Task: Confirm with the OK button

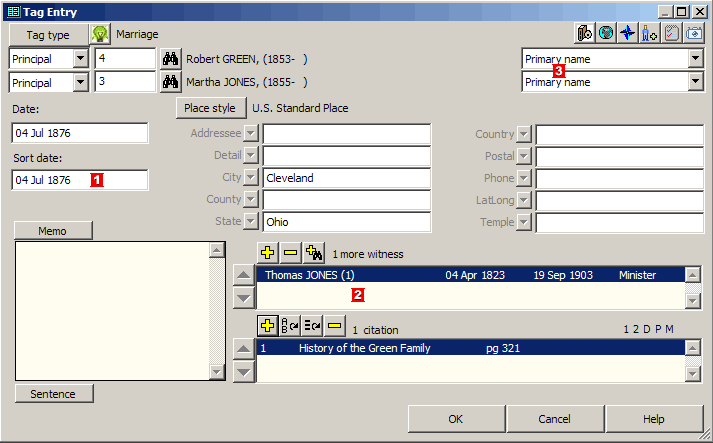Action: click(x=456, y=419)
